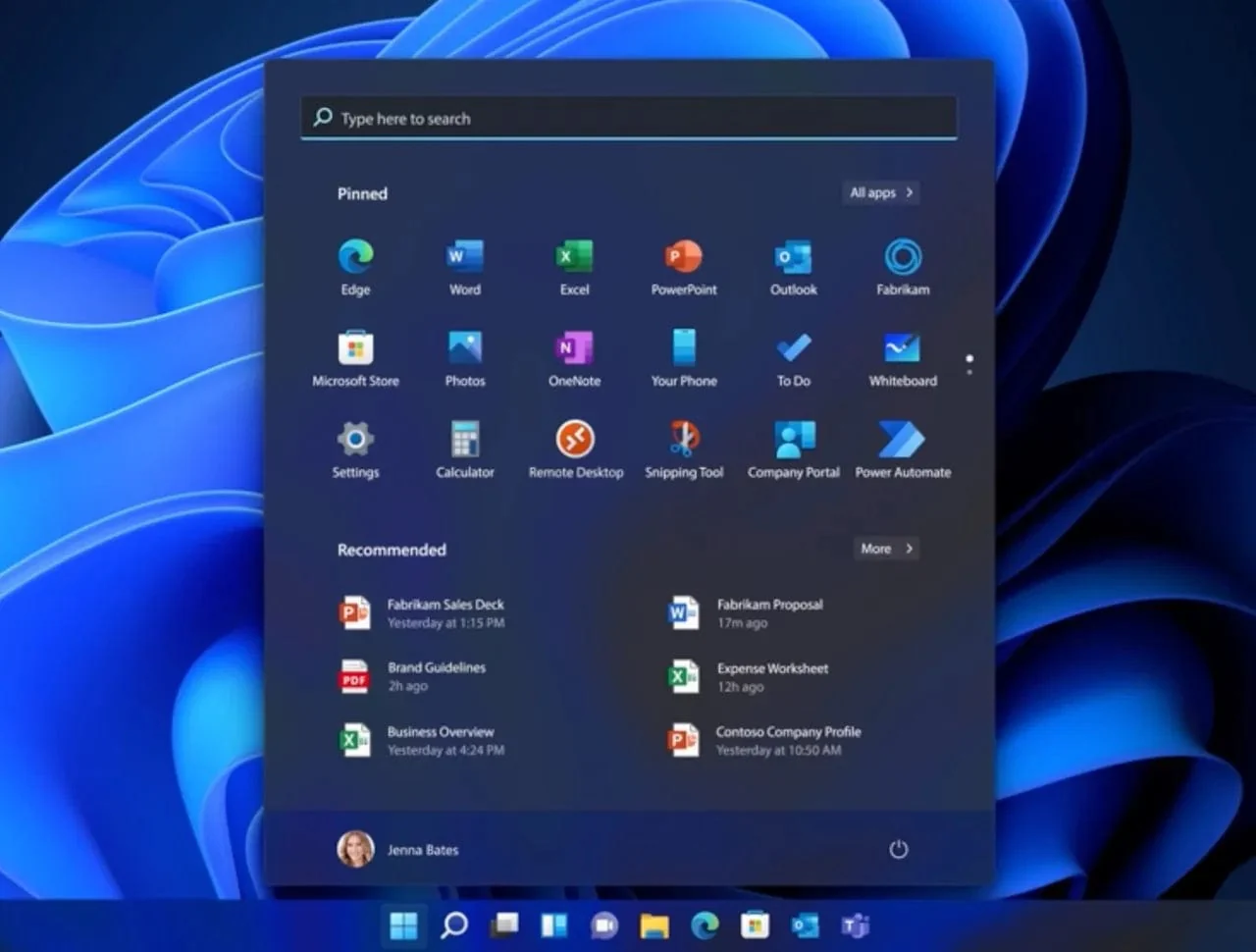Open the Expense Worksheet file
The height and width of the screenshot is (952, 1256).
(749, 677)
